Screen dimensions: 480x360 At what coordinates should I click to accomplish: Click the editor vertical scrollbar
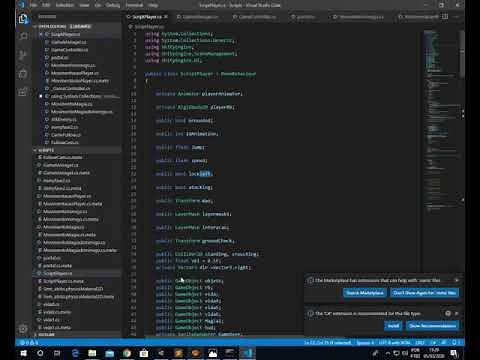[x=462, y=53]
